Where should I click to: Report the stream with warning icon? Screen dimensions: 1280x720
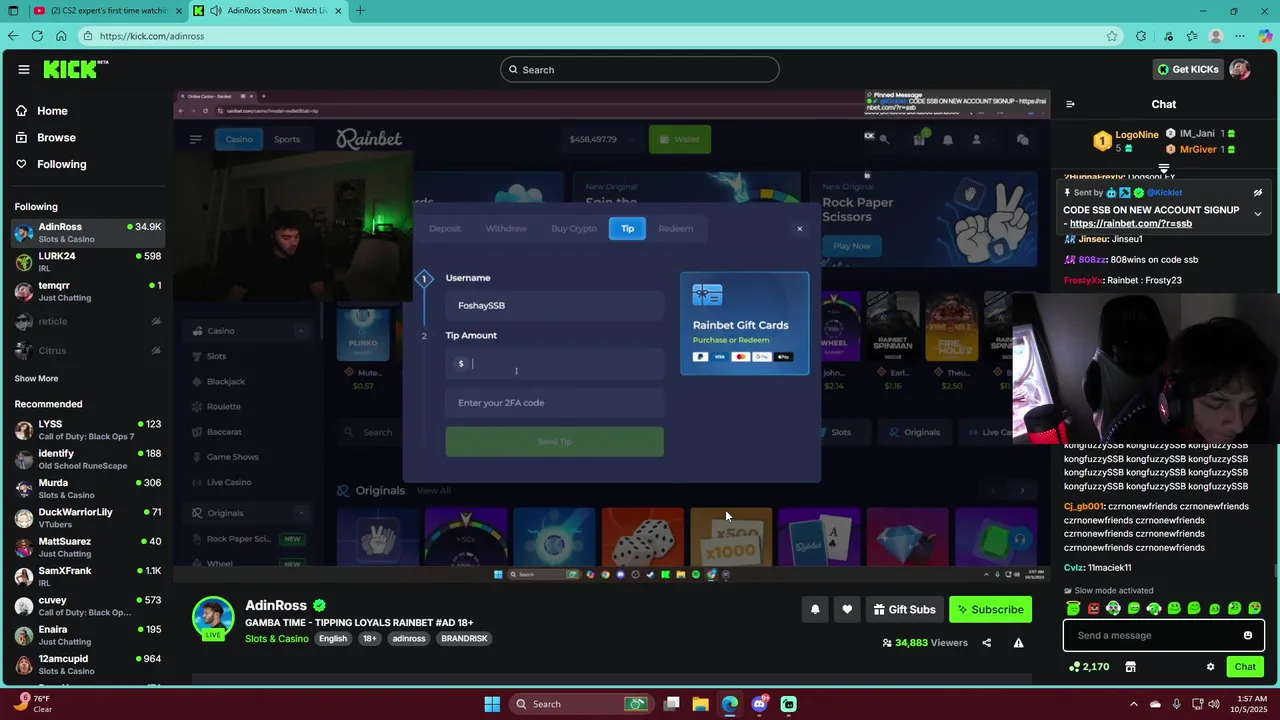coord(1018,643)
